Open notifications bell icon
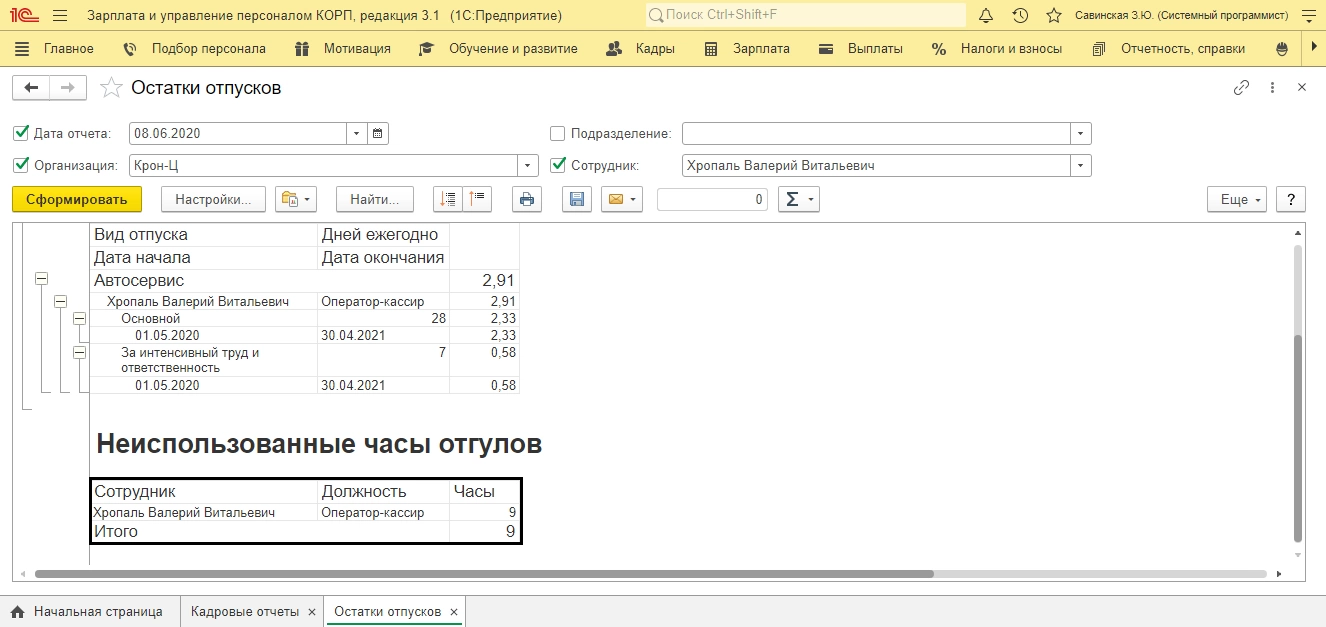 click(985, 16)
